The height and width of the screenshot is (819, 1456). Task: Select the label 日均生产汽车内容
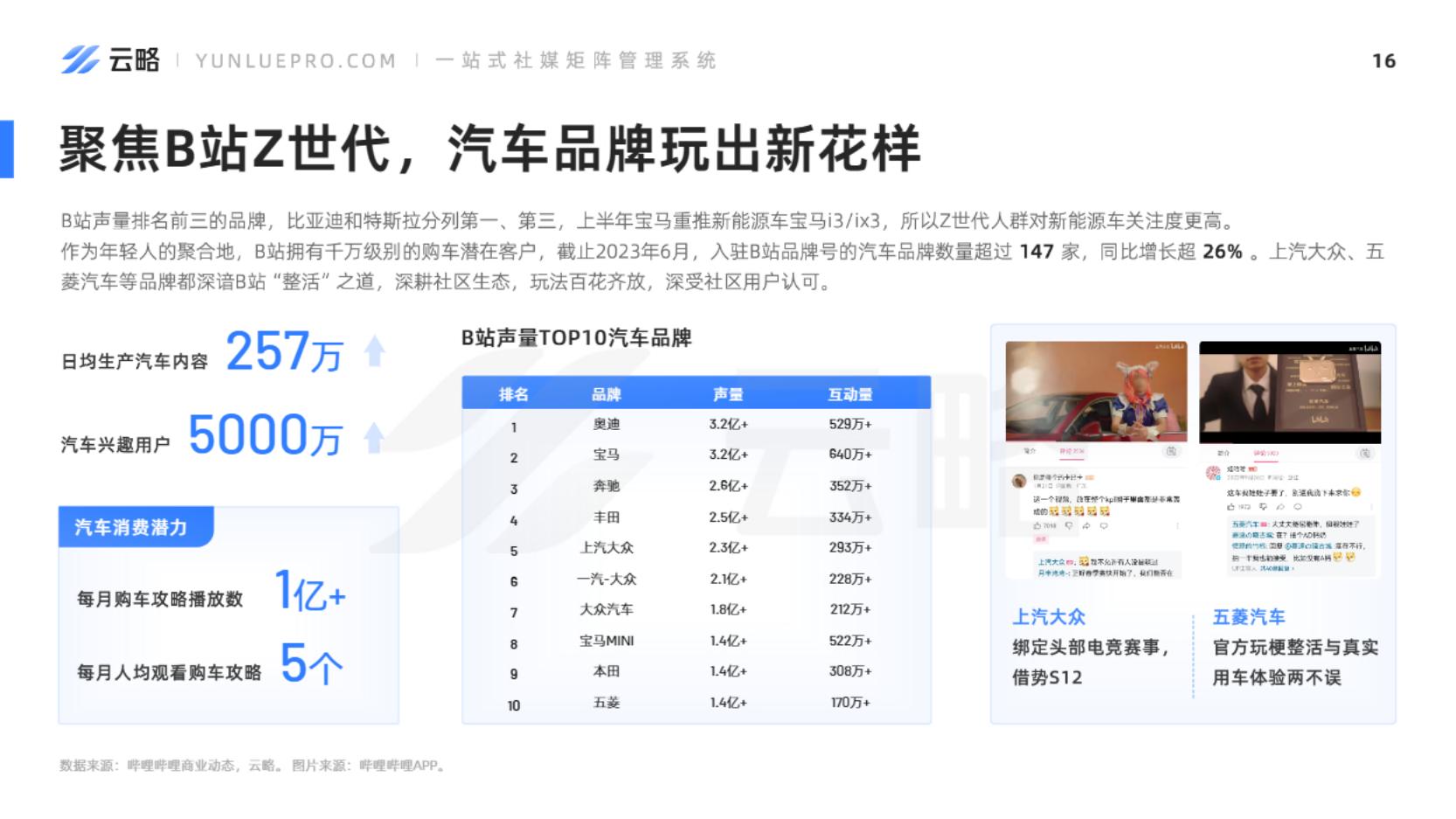(135, 361)
